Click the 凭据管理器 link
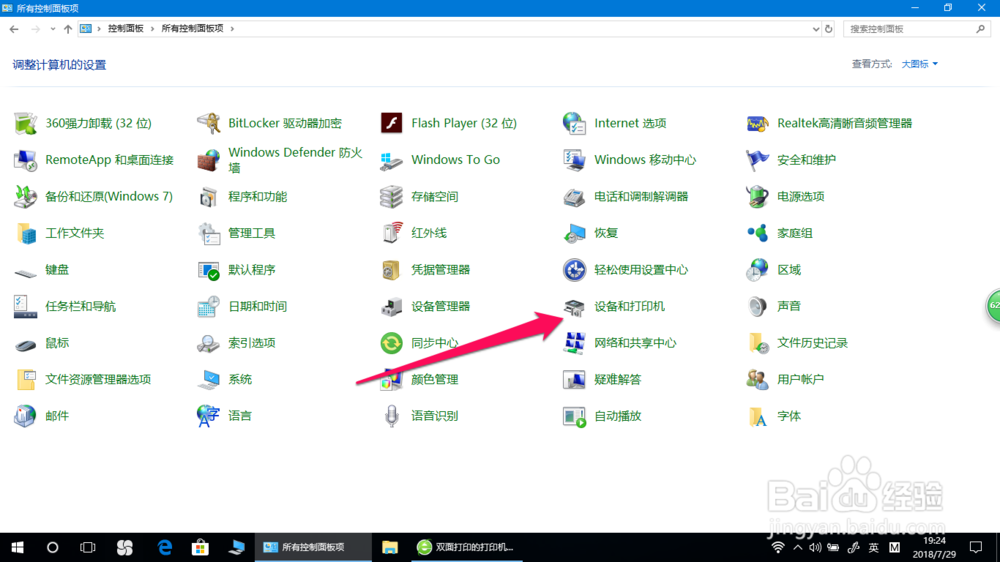Screen dimensions: 1000x562 coord(441,270)
